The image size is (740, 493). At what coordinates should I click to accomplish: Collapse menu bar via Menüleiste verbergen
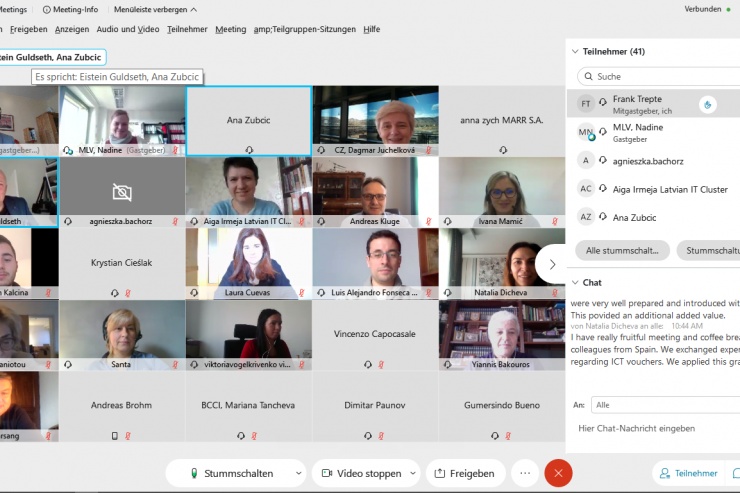[155, 9]
